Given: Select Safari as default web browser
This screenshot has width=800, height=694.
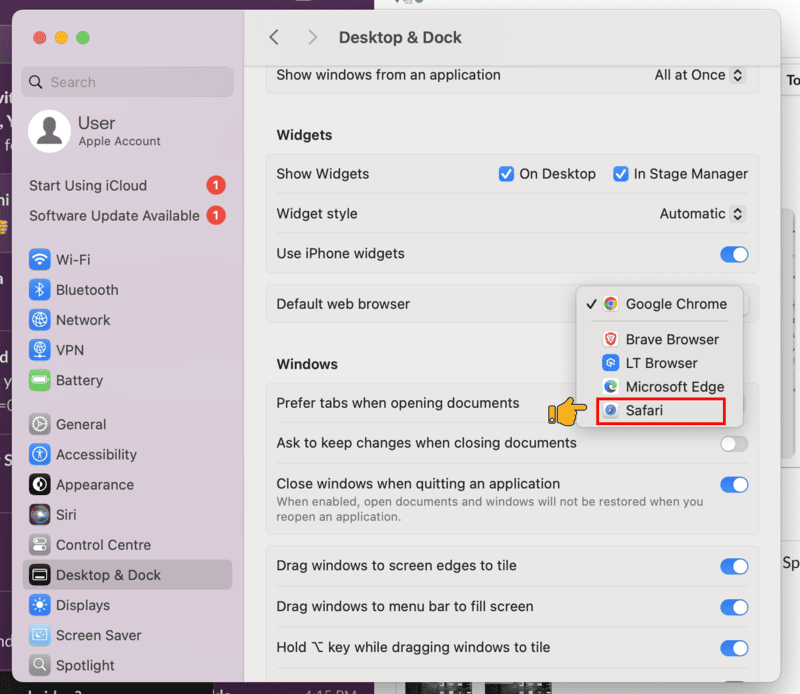Looking at the screenshot, I should coord(660,410).
